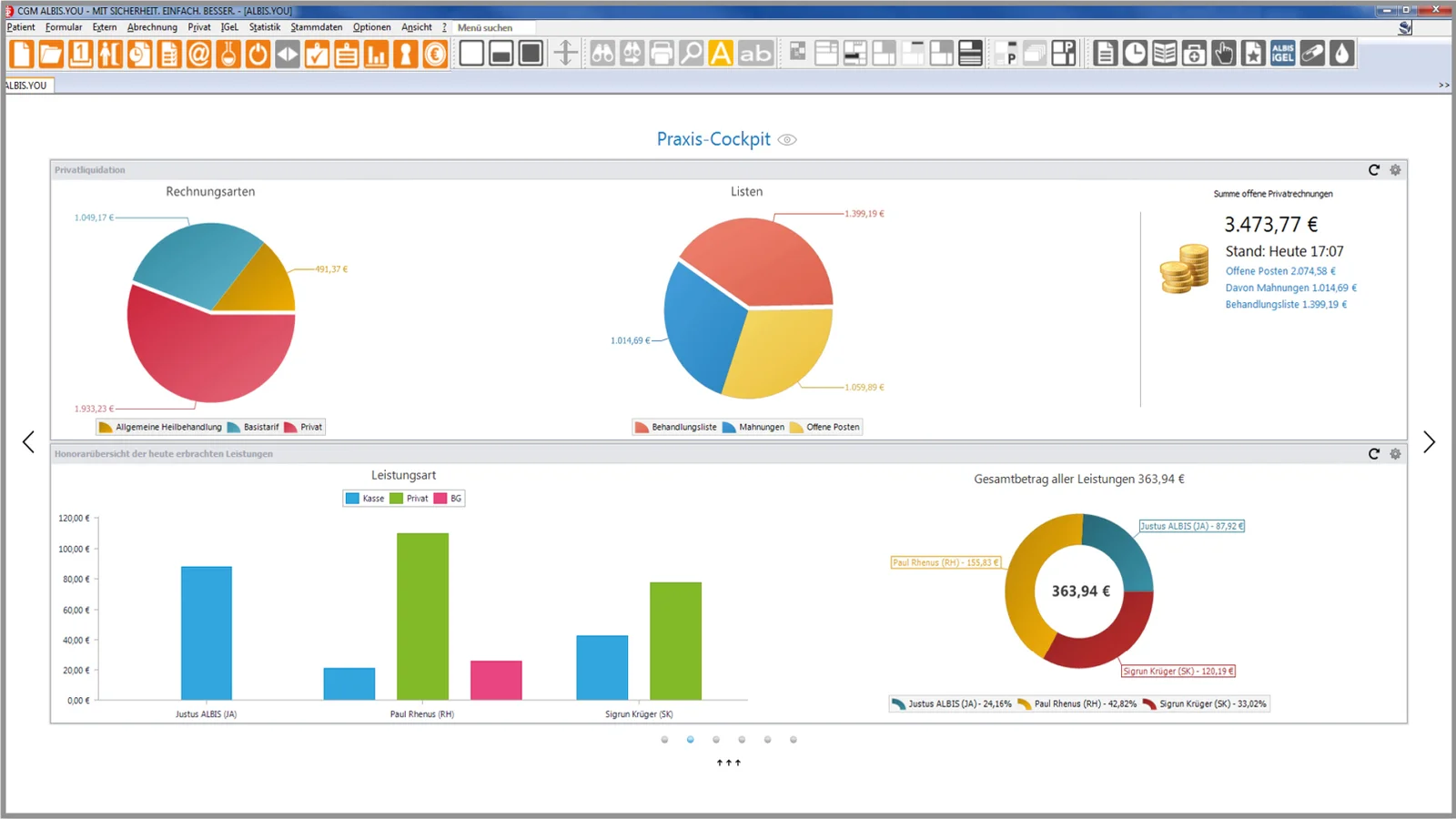Click the orange keyhole icon
1456x819 pixels.
tap(405, 54)
